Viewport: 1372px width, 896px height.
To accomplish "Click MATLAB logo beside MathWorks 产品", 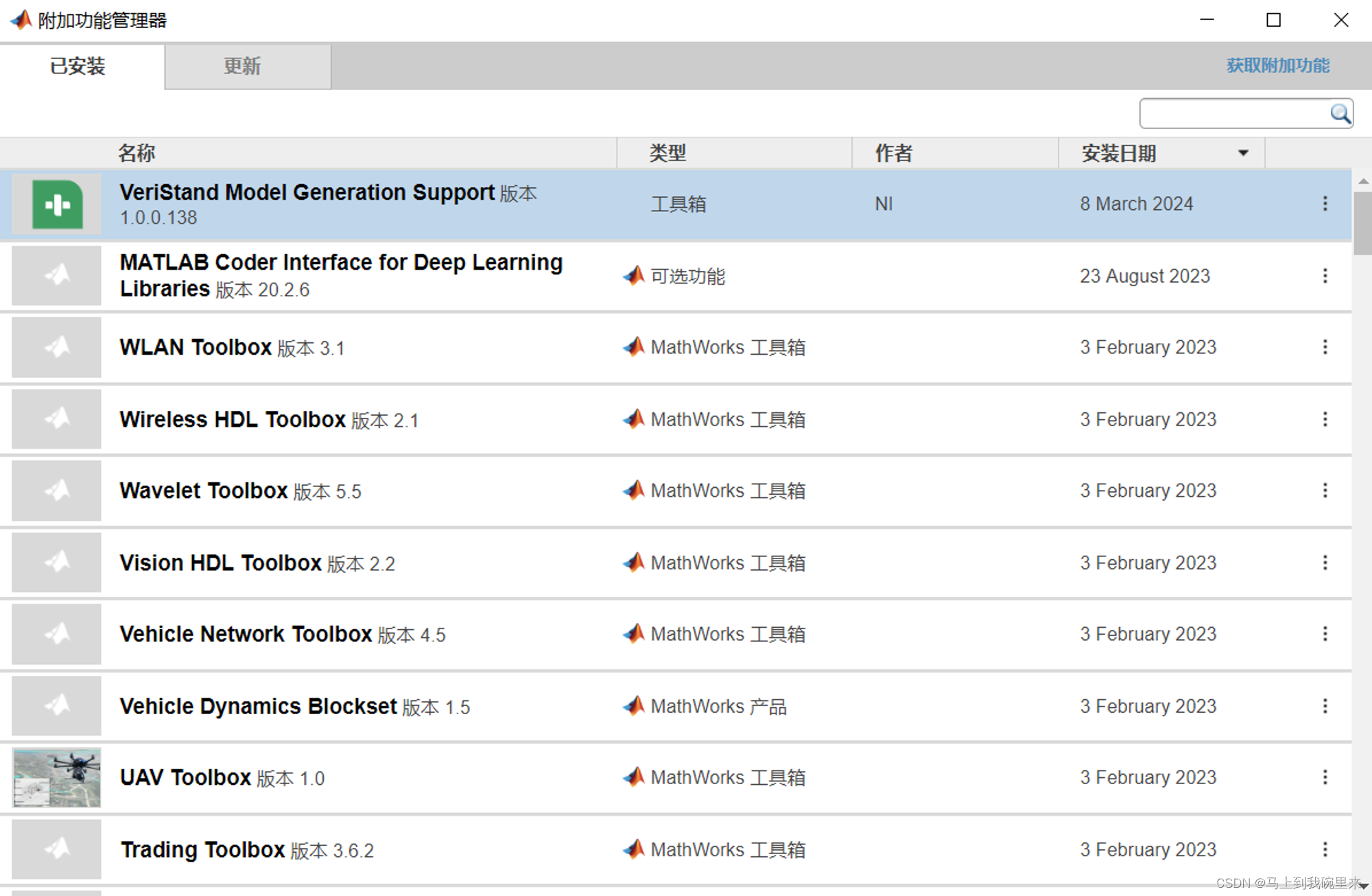I will tap(634, 705).
